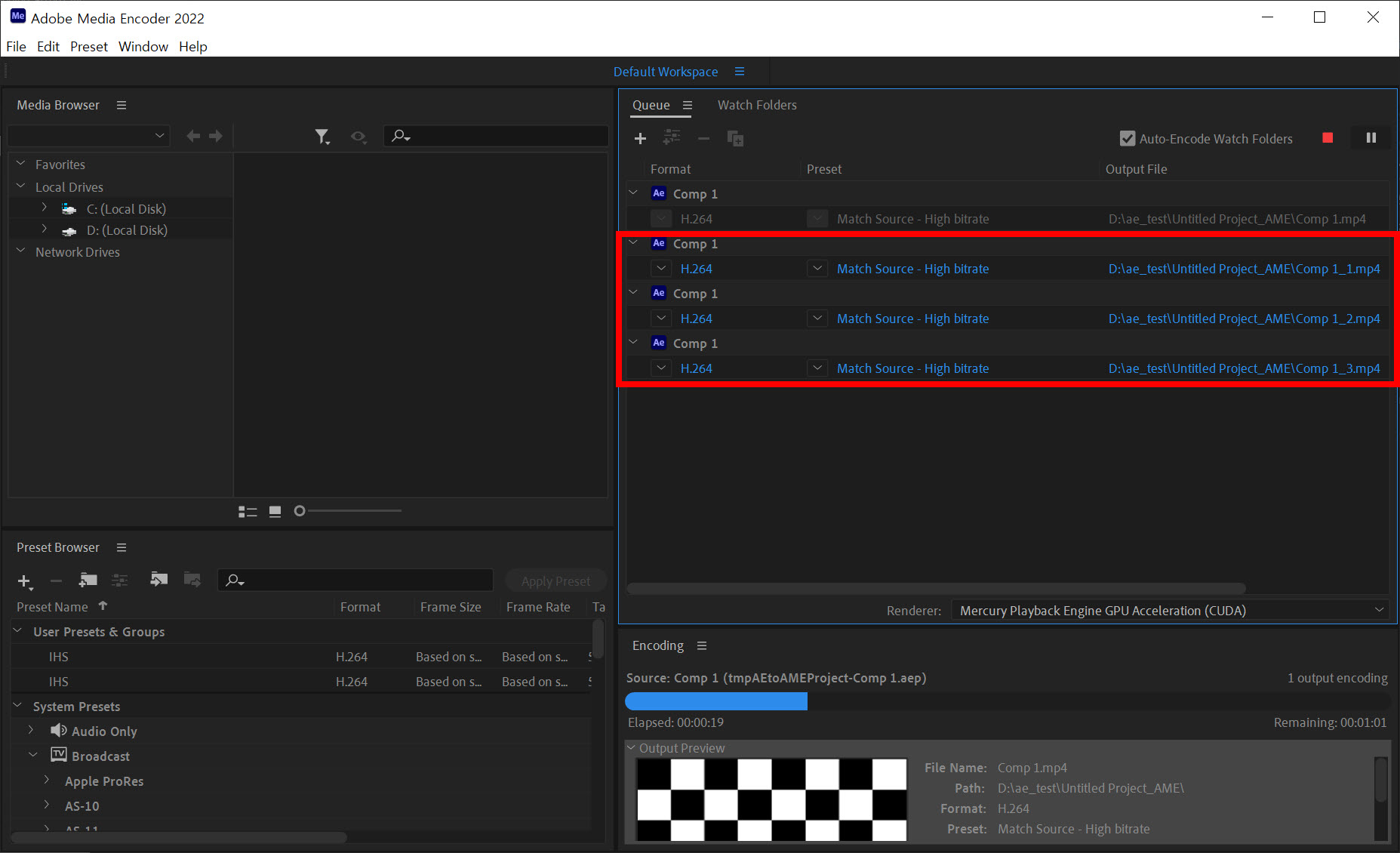Create a new preset group folder icon

[88, 580]
